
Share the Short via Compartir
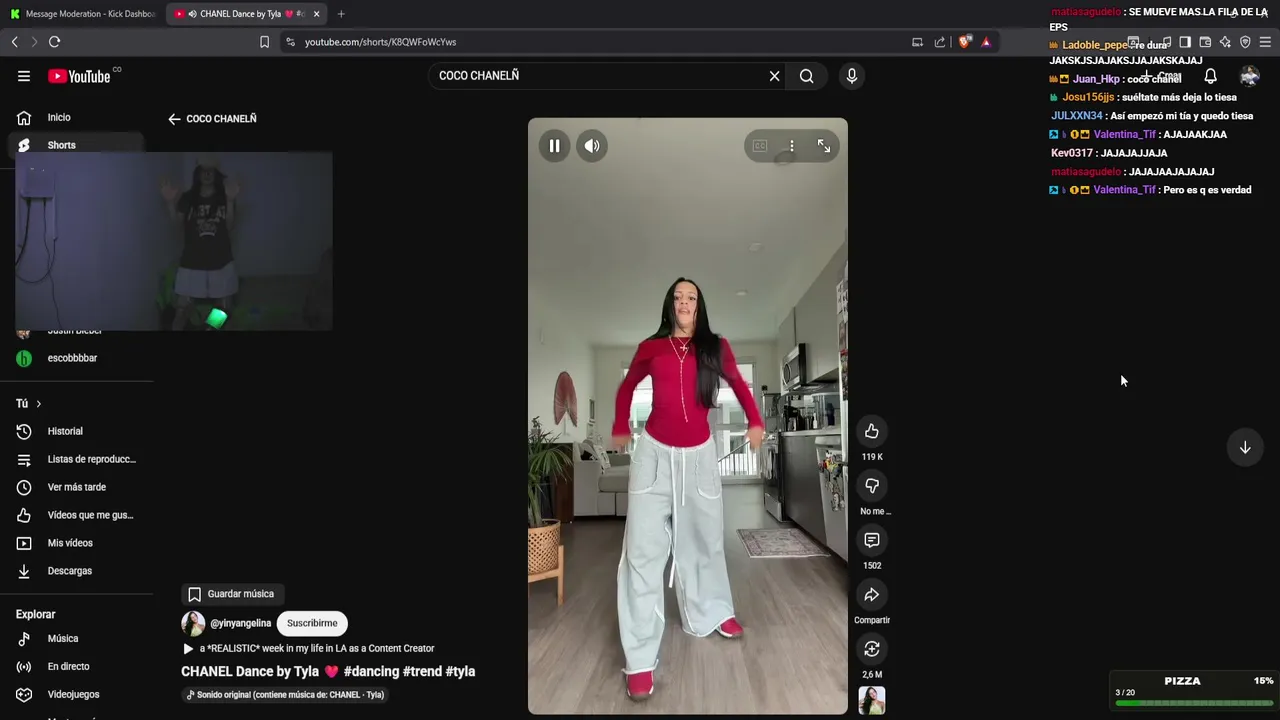tap(872, 595)
